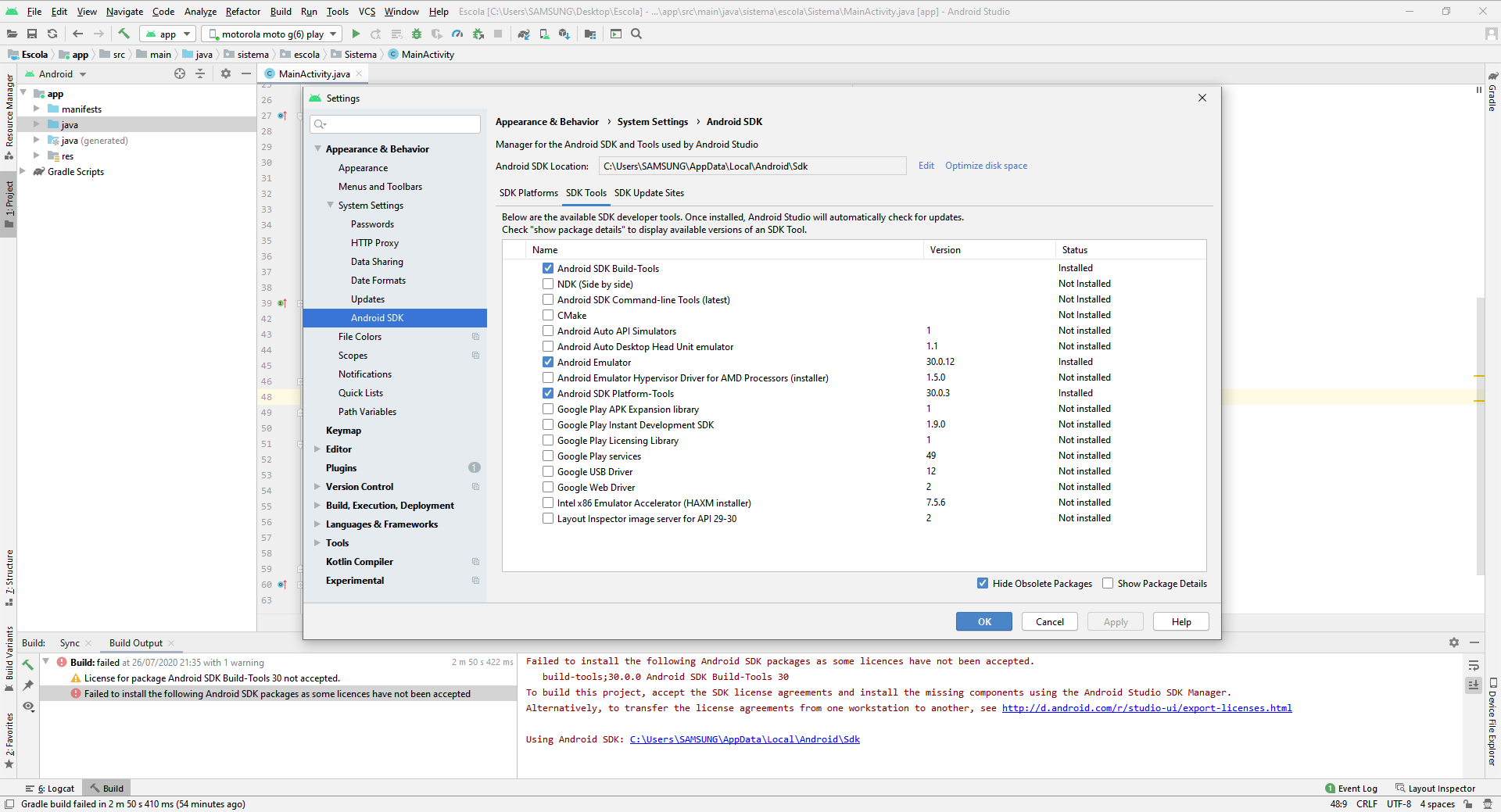Click the eye icon in Build panel
Image resolution: width=1501 pixels, height=812 pixels.
[28, 706]
